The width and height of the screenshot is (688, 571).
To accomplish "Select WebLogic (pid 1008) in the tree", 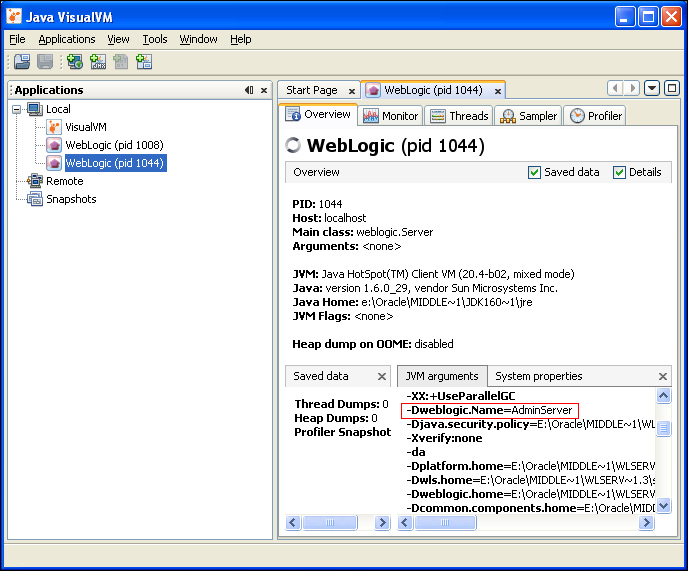I will 114,145.
